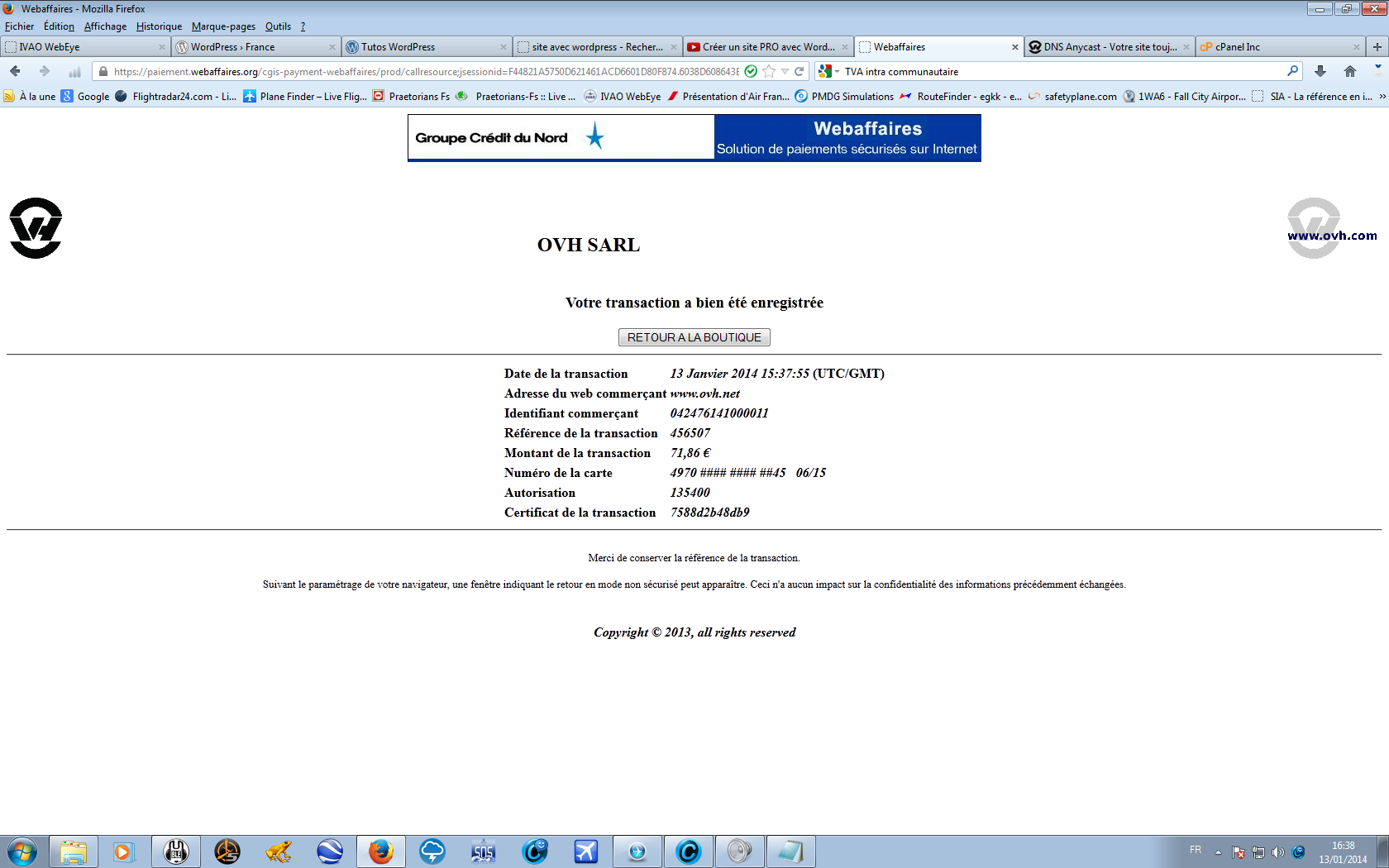The height and width of the screenshot is (868, 1389).
Task: Go back using the browser Back arrow
Action: click(15, 71)
